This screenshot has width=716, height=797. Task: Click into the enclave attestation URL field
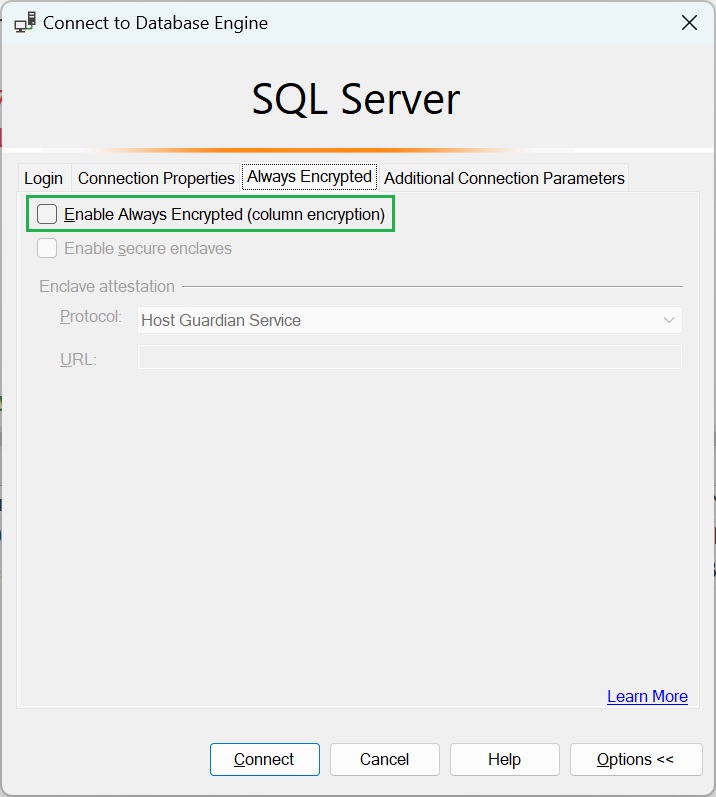409,357
